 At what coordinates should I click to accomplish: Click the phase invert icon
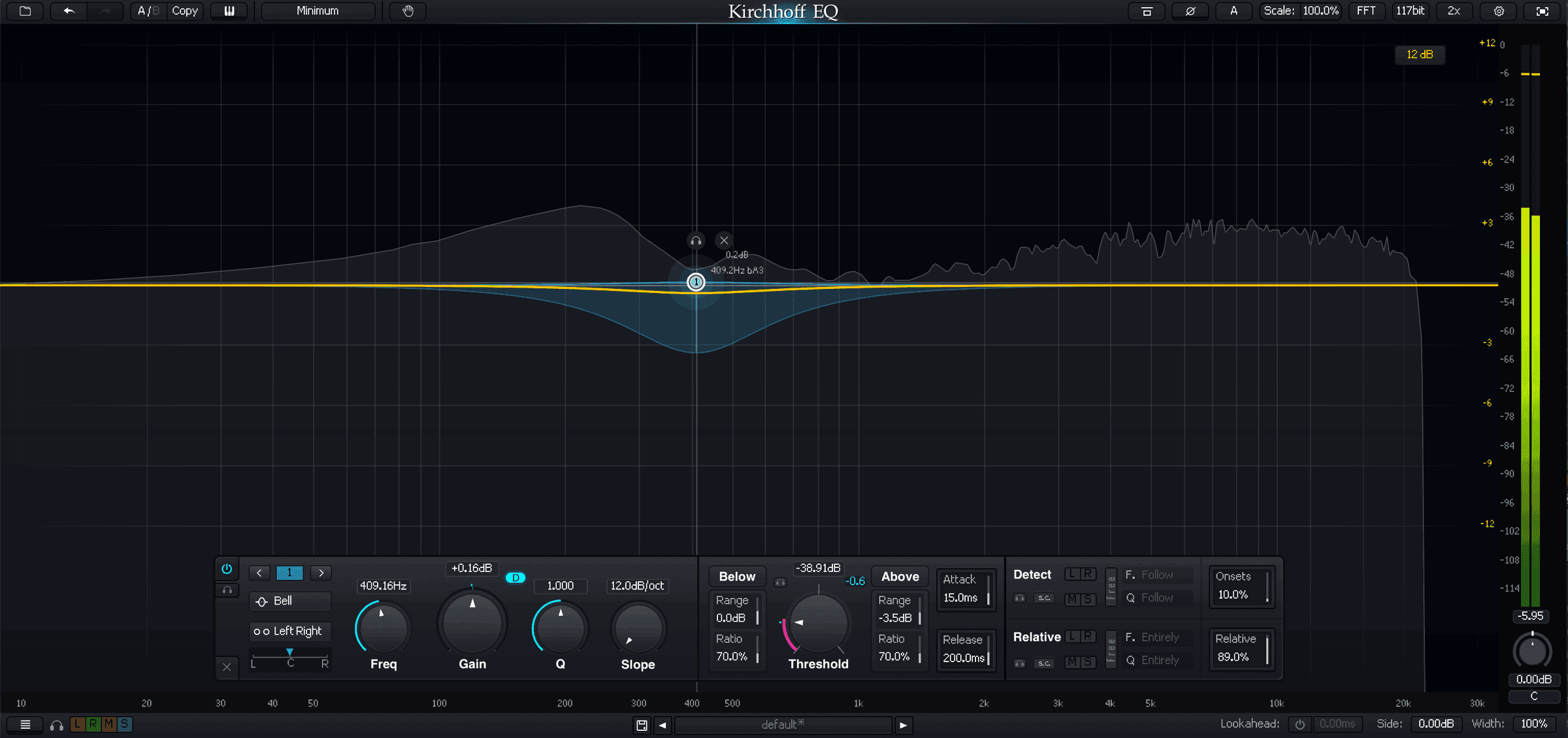pyautogui.click(x=1190, y=11)
